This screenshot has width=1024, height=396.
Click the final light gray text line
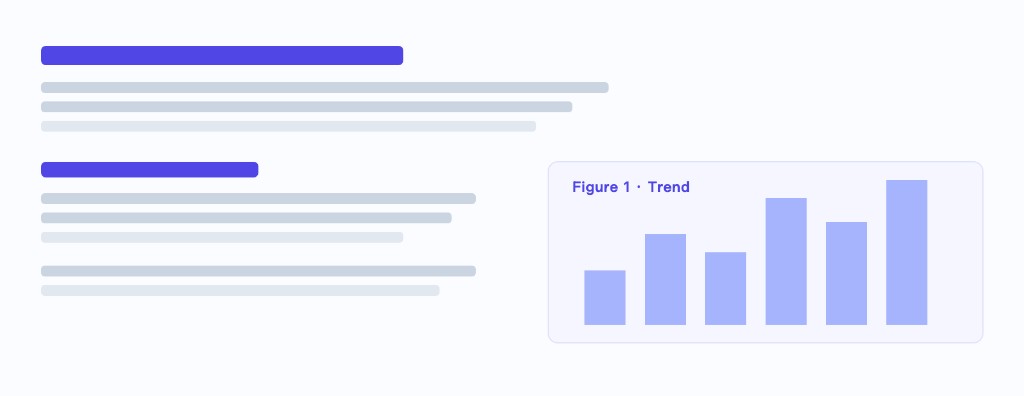point(240,290)
